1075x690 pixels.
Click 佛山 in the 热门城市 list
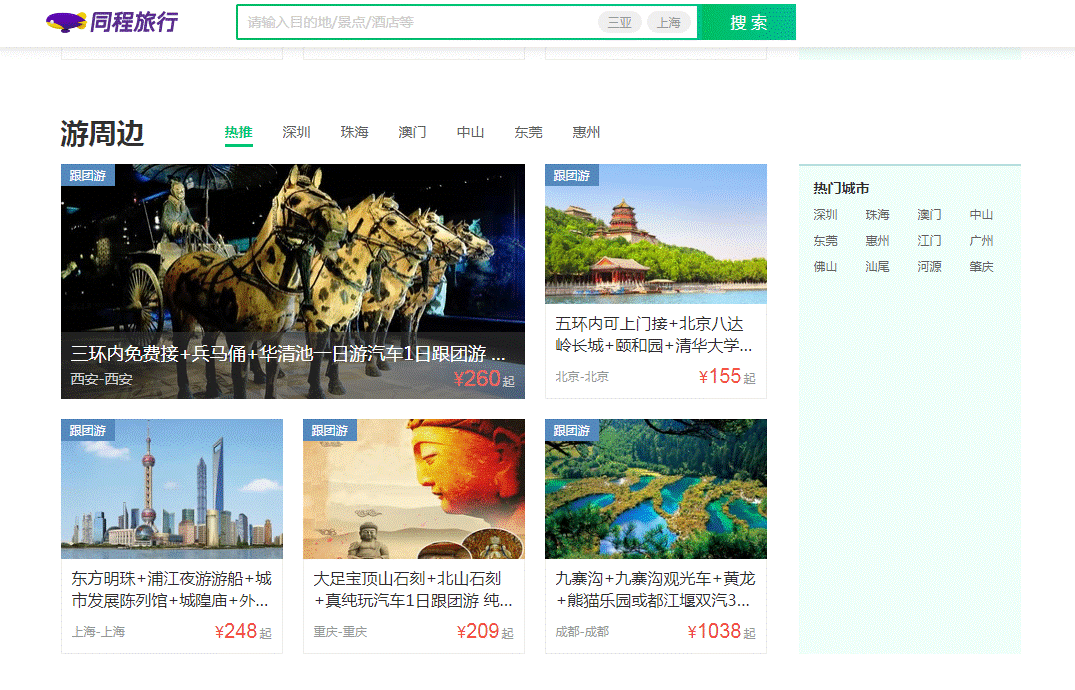point(825,267)
